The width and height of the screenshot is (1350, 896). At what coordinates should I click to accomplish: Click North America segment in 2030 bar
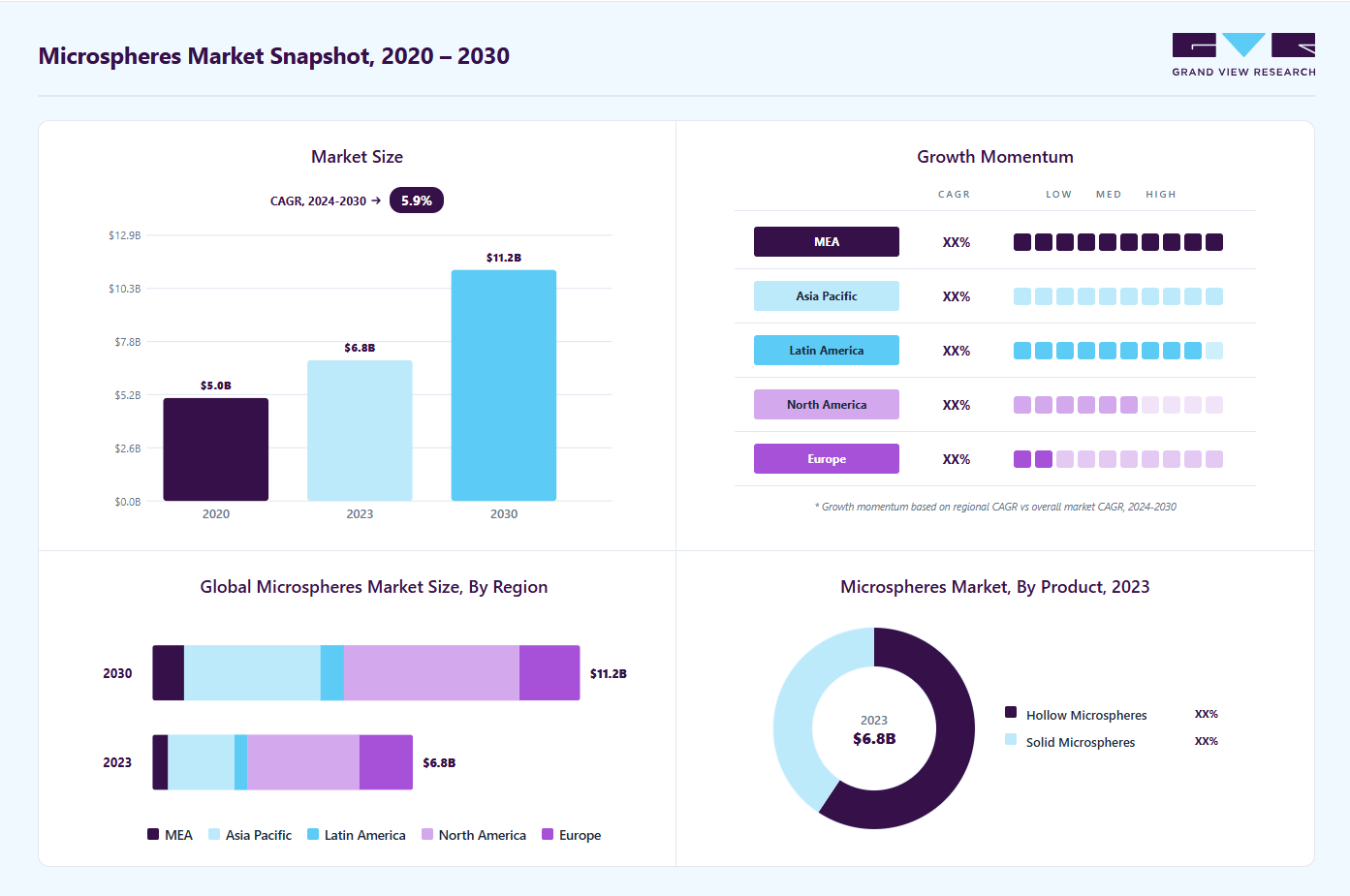431,673
